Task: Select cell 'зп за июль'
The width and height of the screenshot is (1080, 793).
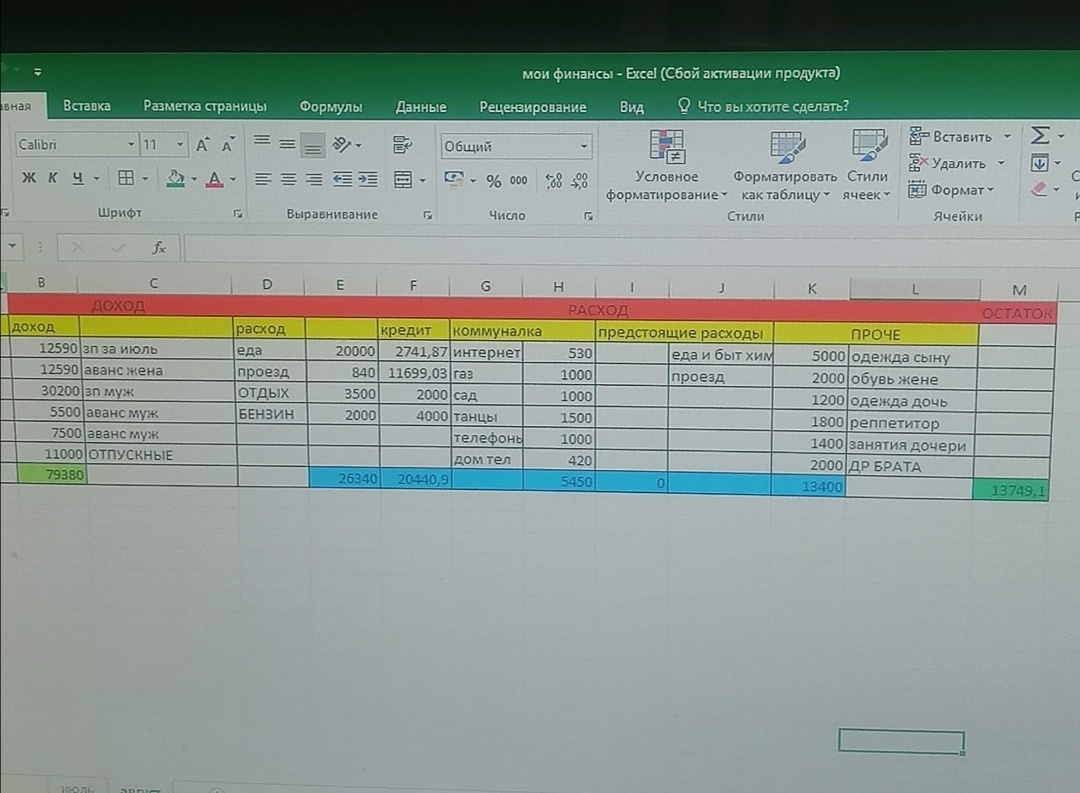Action: click(158, 349)
